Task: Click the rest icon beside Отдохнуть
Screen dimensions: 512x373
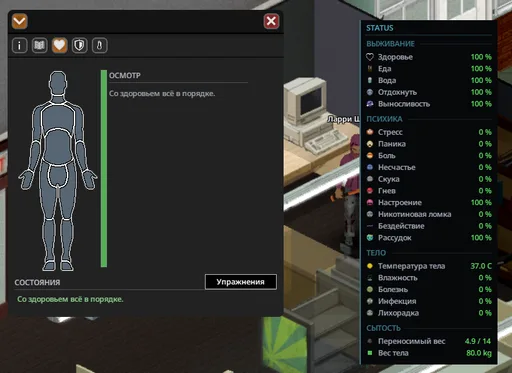Action: 370,92
